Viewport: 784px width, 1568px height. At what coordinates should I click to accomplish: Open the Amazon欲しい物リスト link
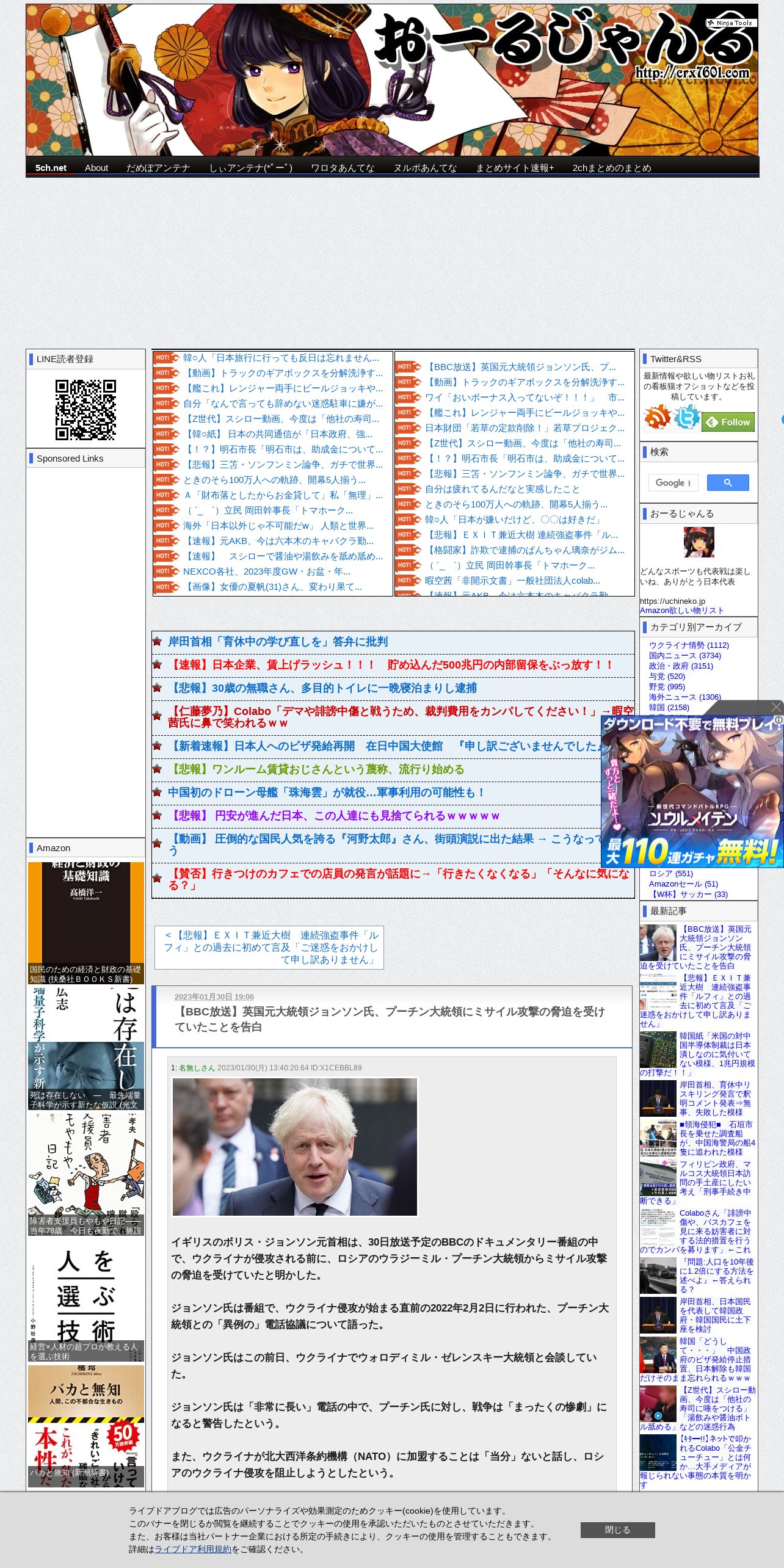click(681, 611)
